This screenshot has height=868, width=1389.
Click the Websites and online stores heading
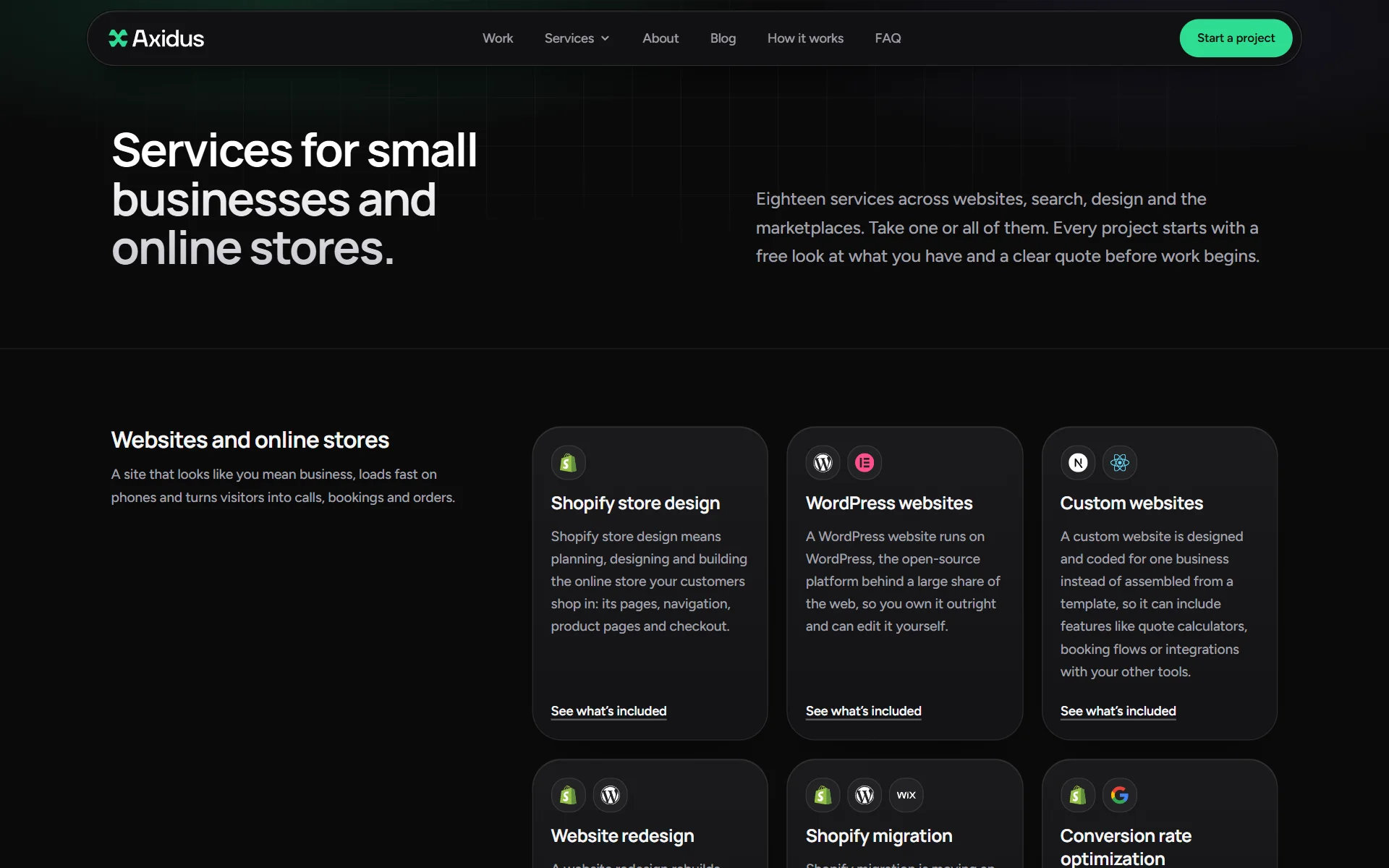[250, 440]
